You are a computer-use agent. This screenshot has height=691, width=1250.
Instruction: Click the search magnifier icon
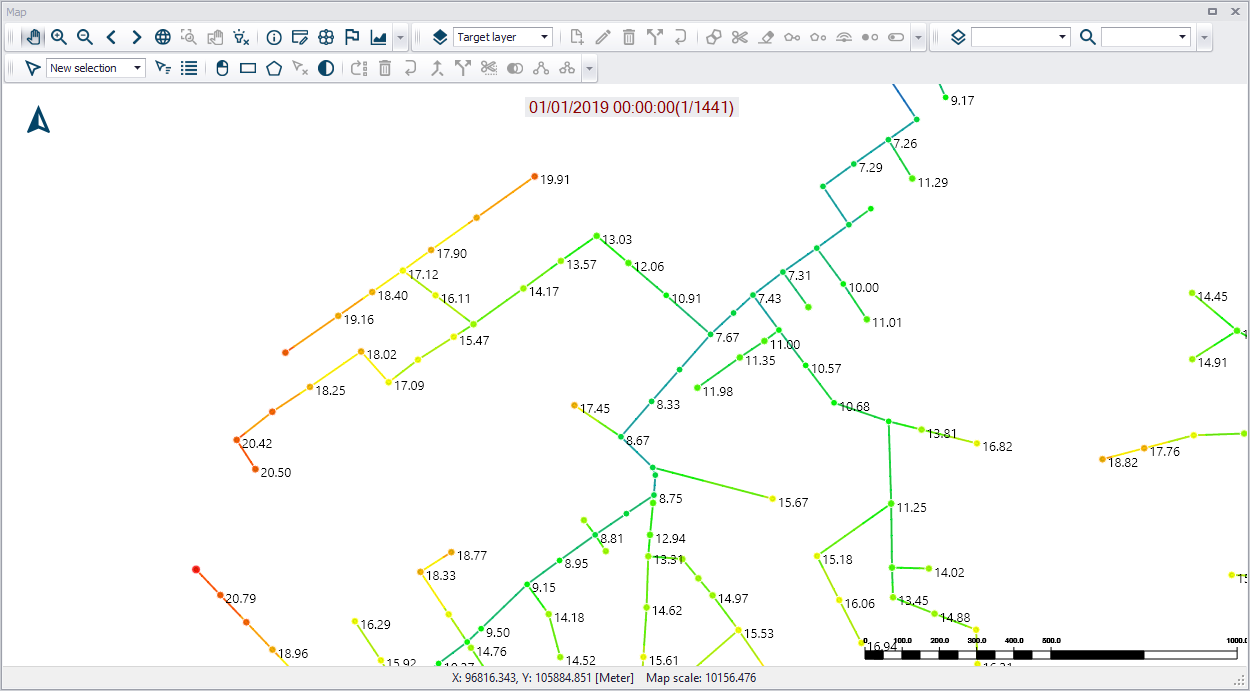[x=1088, y=37]
